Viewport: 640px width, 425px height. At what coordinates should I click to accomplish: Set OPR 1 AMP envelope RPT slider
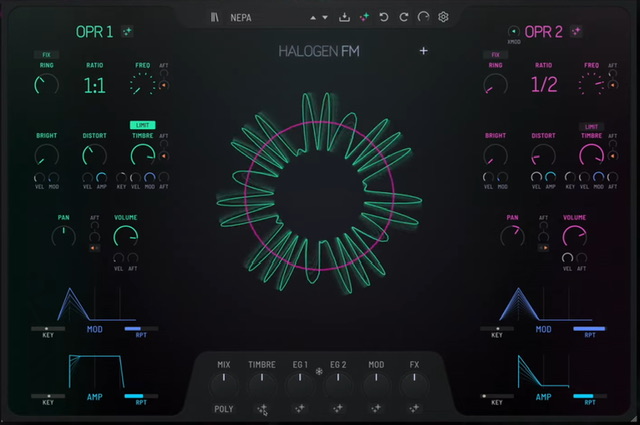tap(141, 396)
